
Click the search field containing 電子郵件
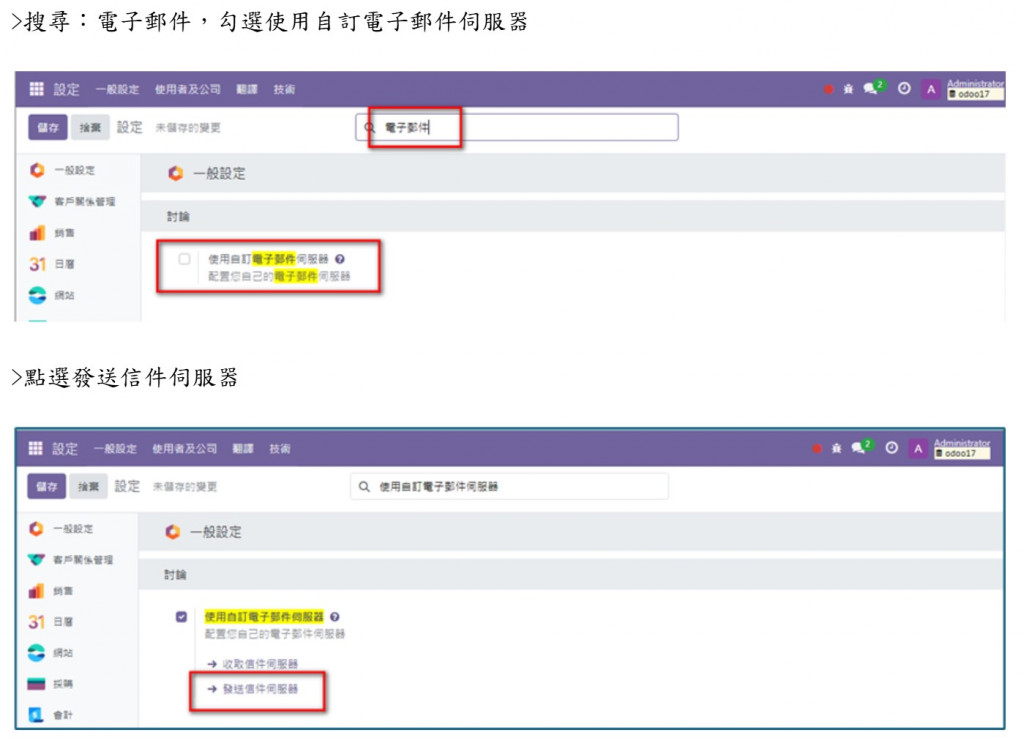point(517,127)
